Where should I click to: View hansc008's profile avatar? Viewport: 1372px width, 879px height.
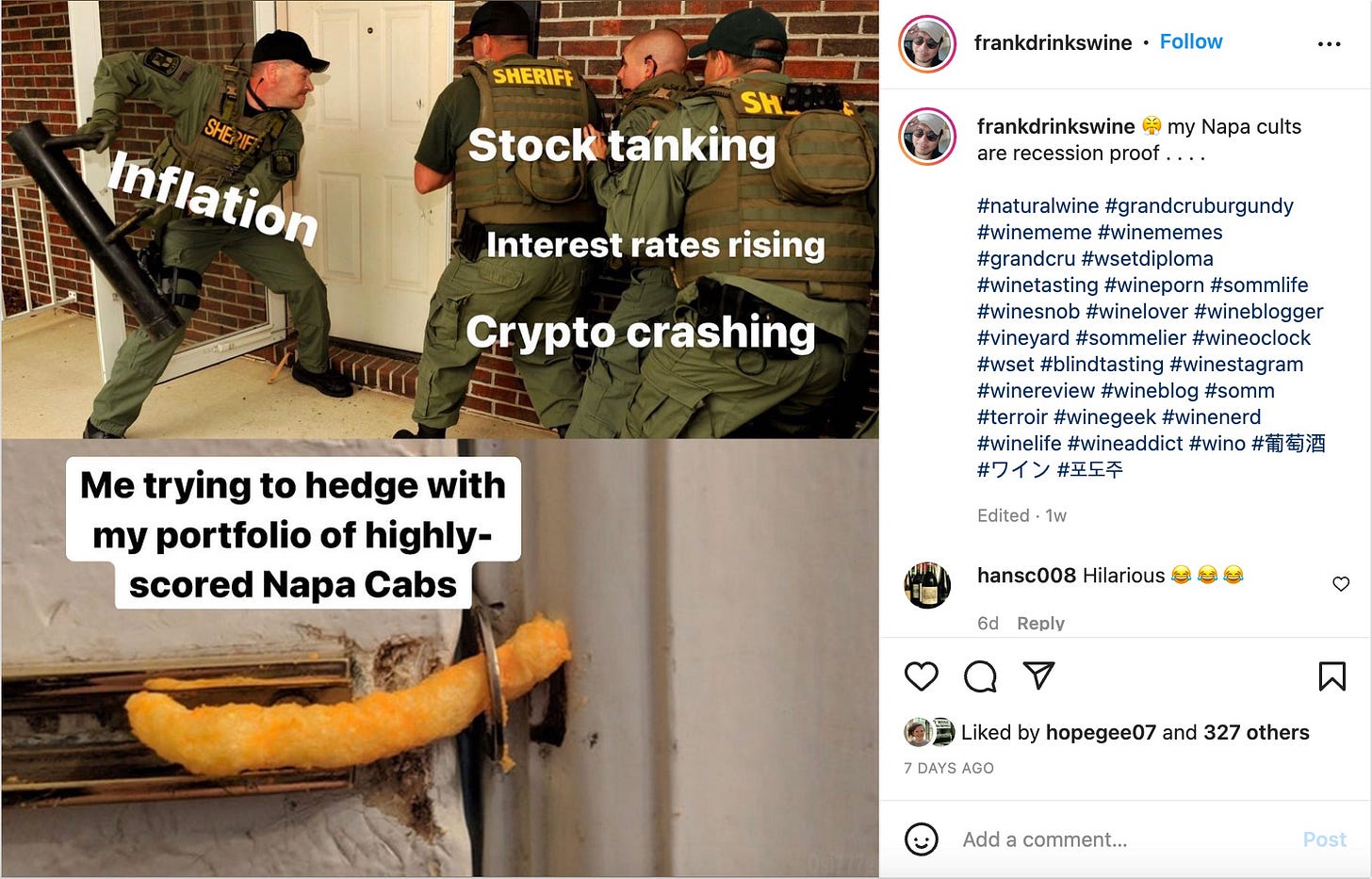click(x=927, y=585)
